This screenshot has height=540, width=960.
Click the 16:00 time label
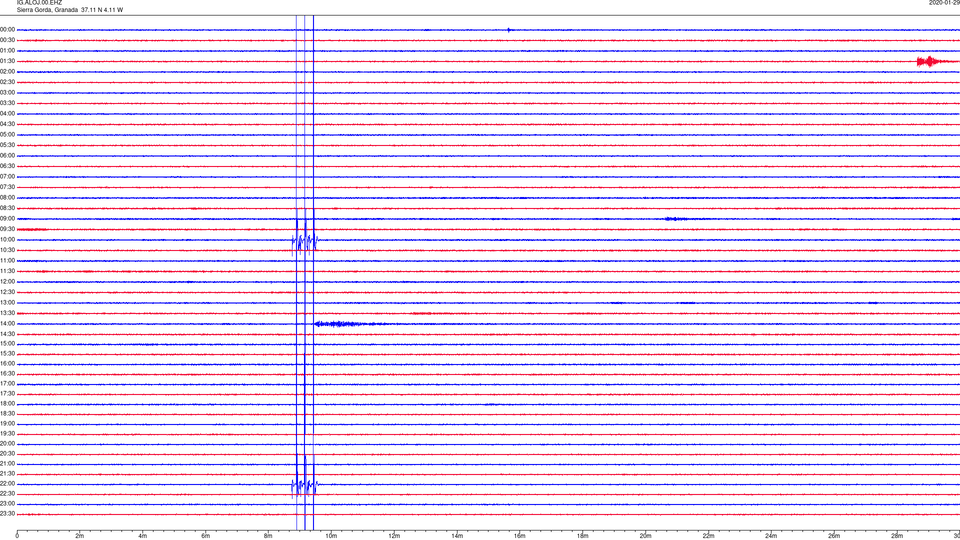[x=7, y=364]
